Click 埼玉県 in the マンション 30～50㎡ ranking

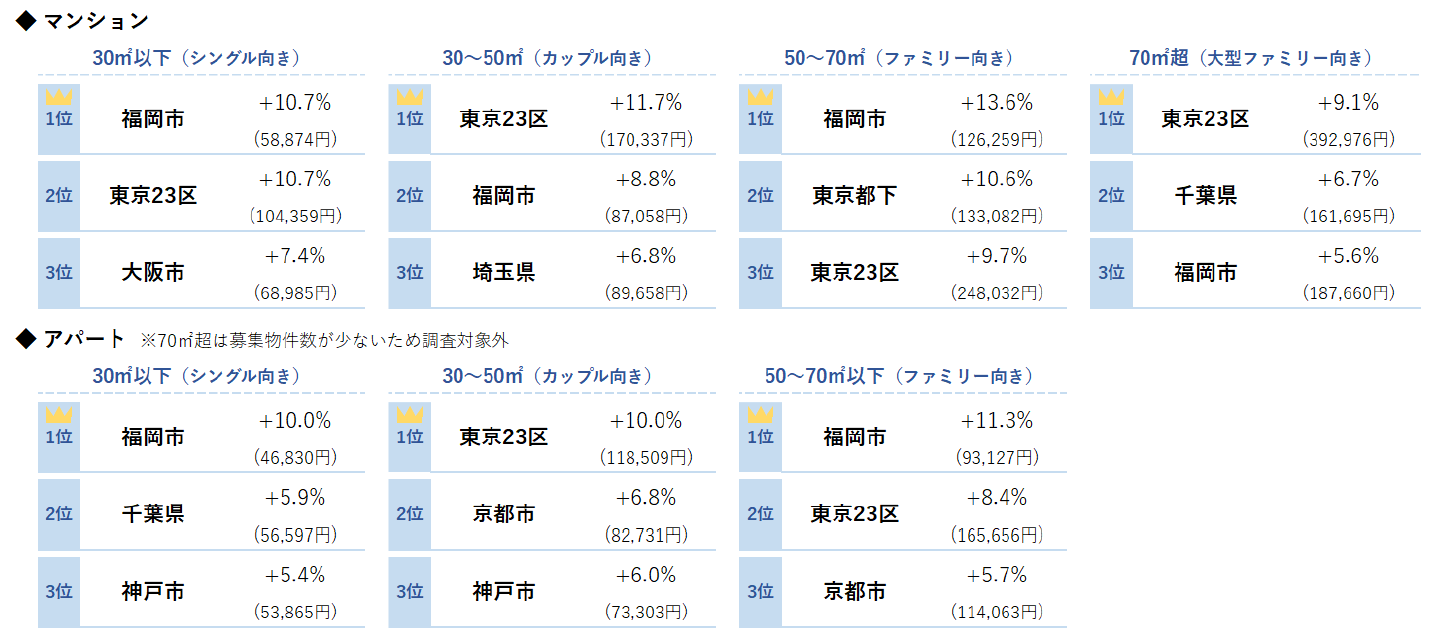504,272
